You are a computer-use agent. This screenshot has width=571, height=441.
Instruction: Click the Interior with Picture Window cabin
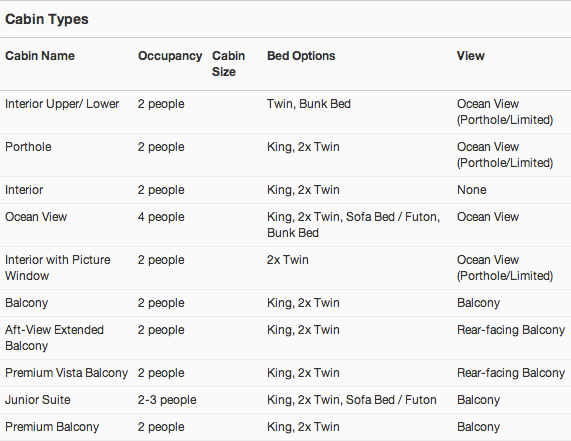tap(58, 268)
